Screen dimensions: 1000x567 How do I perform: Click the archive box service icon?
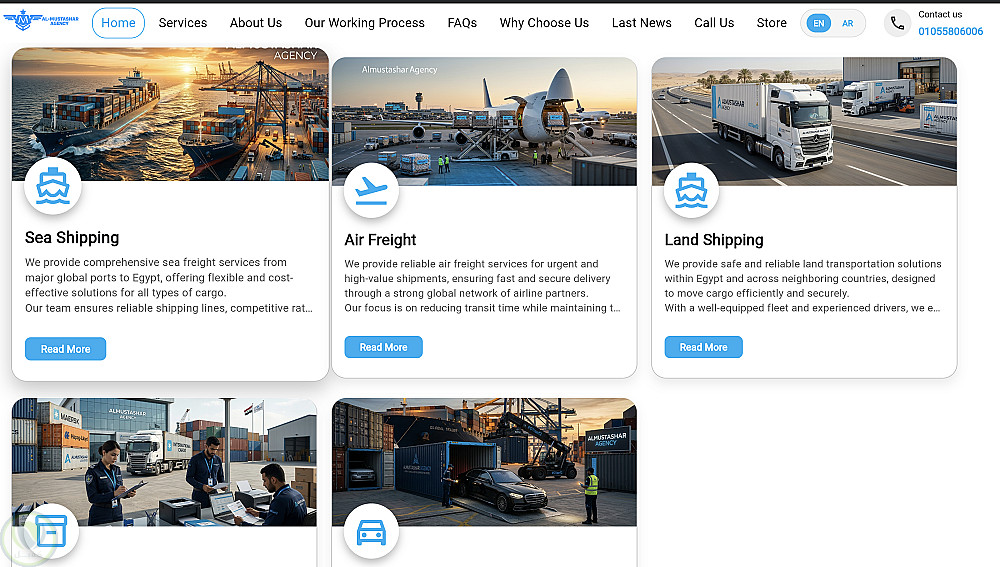pos(51,531)
